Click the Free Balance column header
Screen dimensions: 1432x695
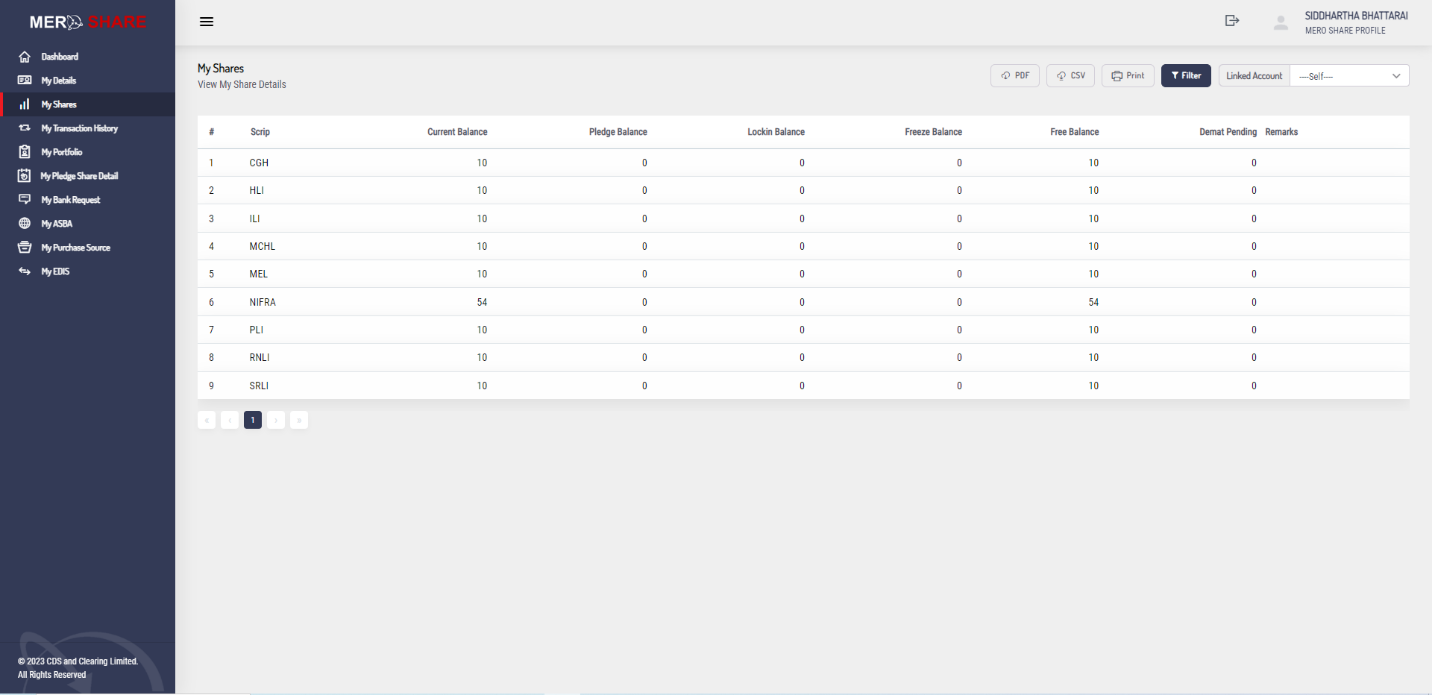click(x=1075, y=132)
